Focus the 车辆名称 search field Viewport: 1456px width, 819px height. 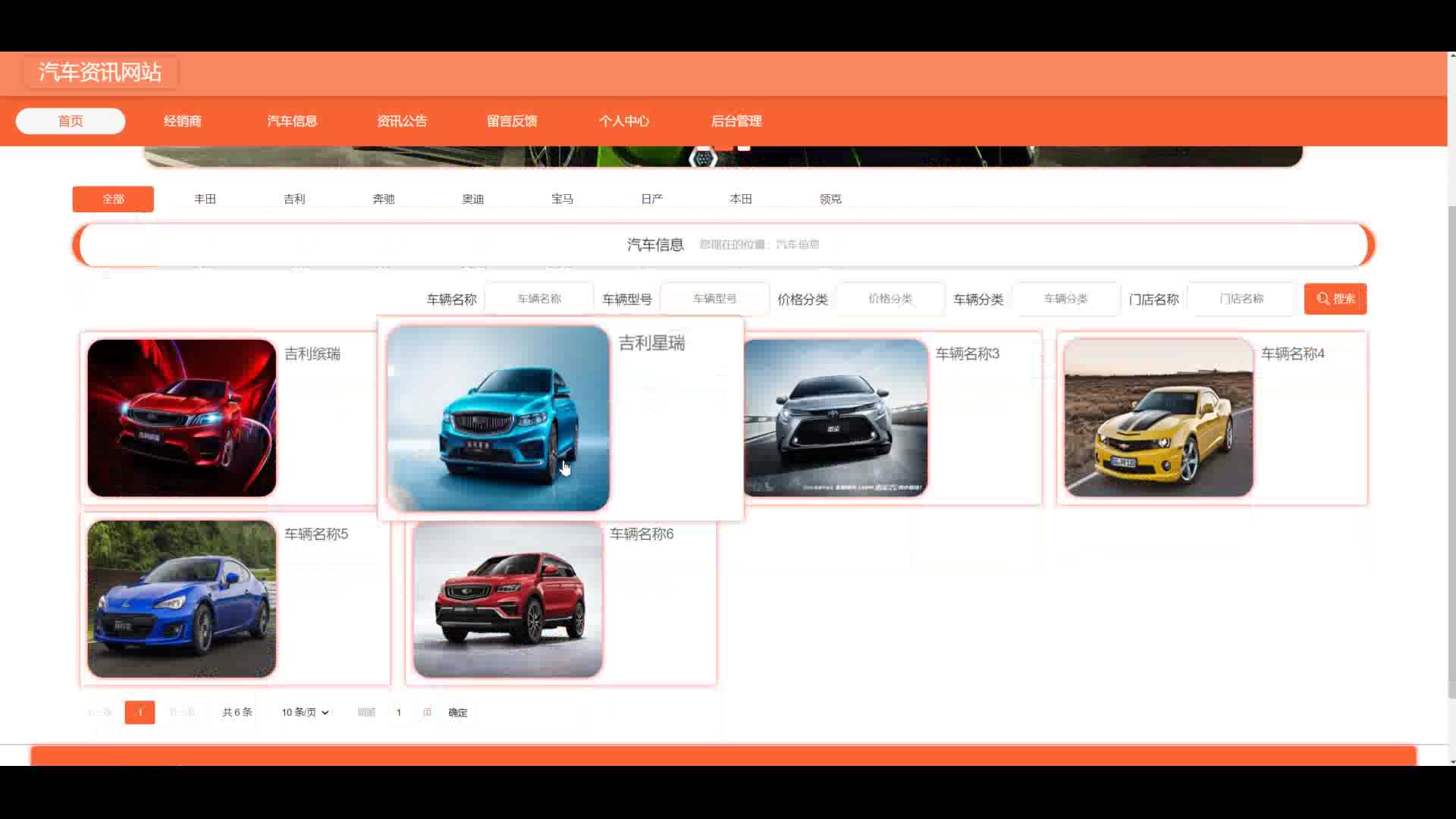click(x=539, y=299)
